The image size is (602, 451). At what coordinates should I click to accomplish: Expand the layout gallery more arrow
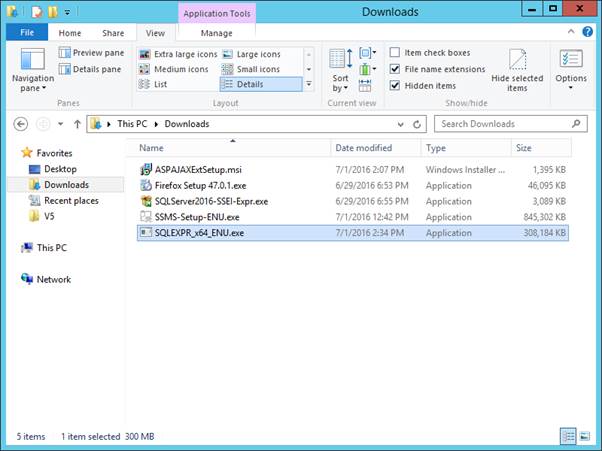(x=309, y=84)
